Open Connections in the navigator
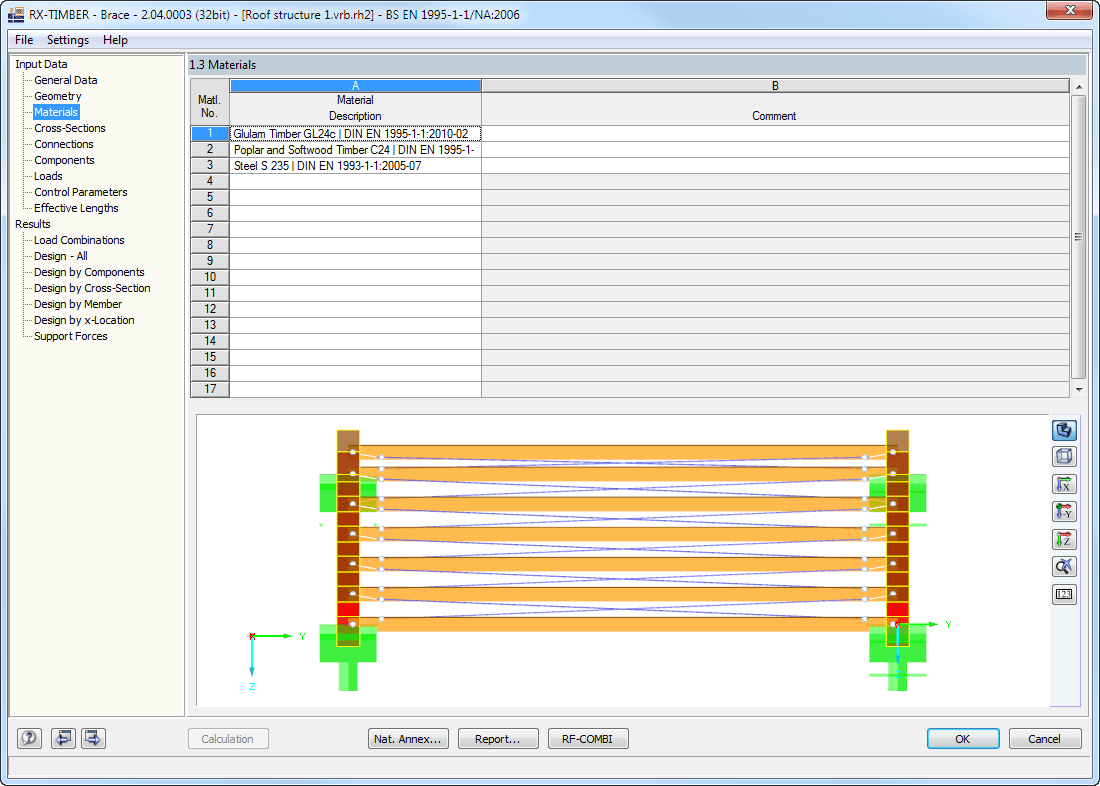Screen dimensions: 1100x786 64,144
